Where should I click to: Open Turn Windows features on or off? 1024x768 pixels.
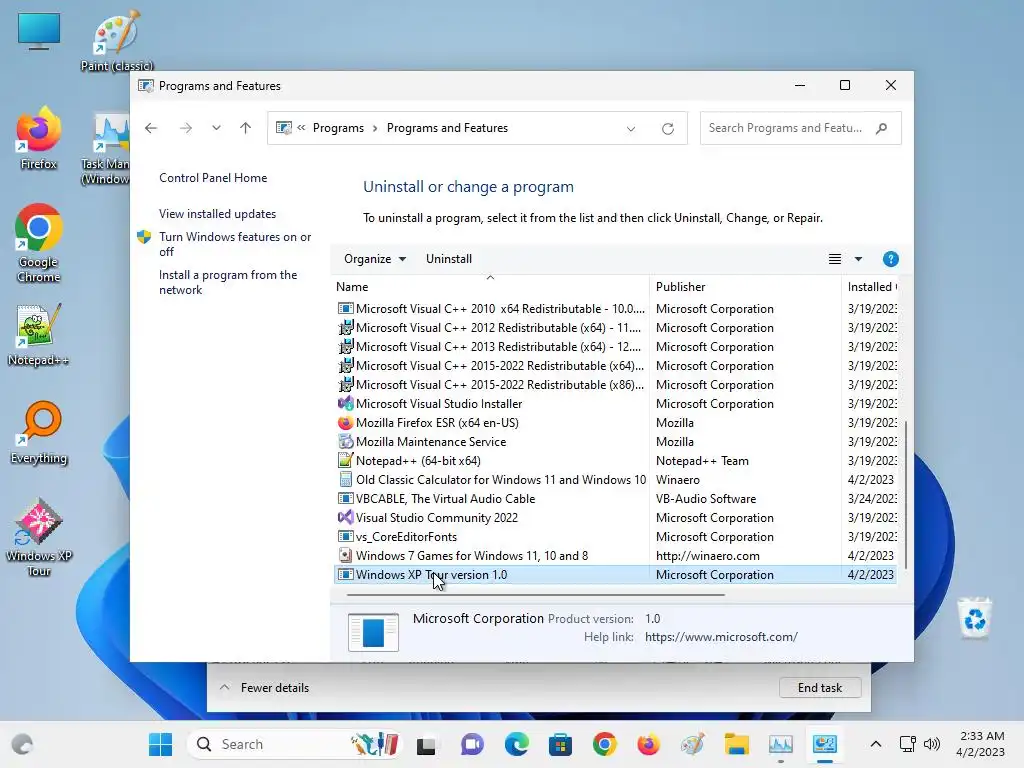tap(235, 244)
